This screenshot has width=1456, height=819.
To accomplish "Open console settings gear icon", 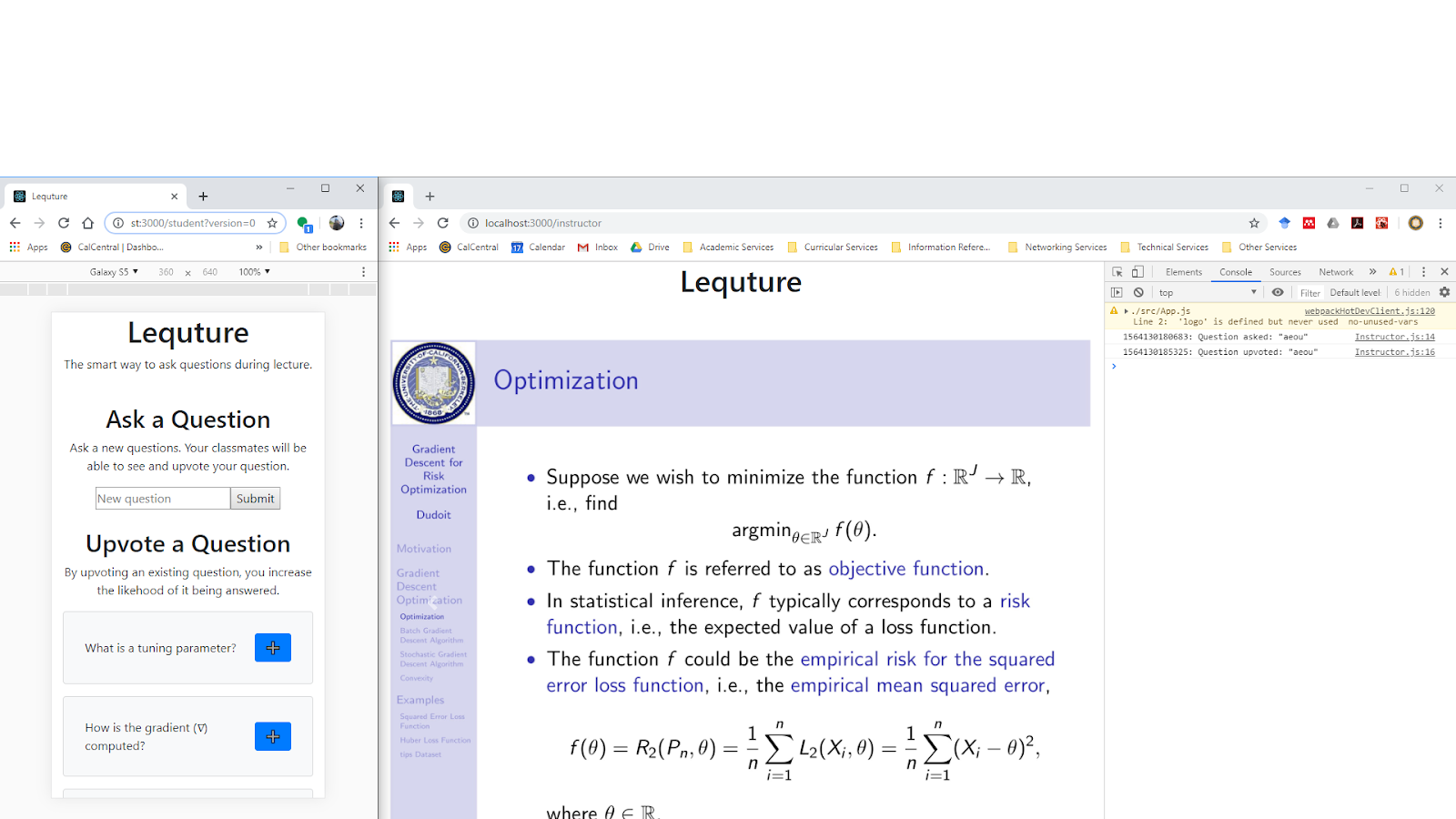I will pos(1444,292).
